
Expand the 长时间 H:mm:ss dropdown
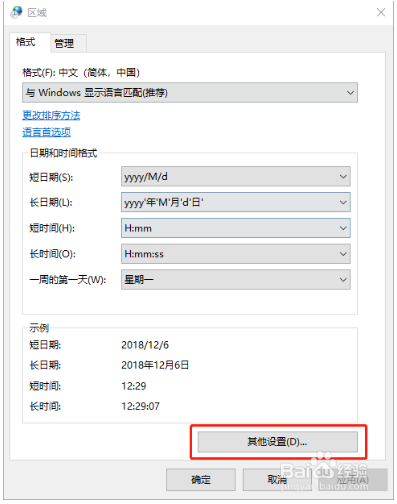click(x=236, y=254)
